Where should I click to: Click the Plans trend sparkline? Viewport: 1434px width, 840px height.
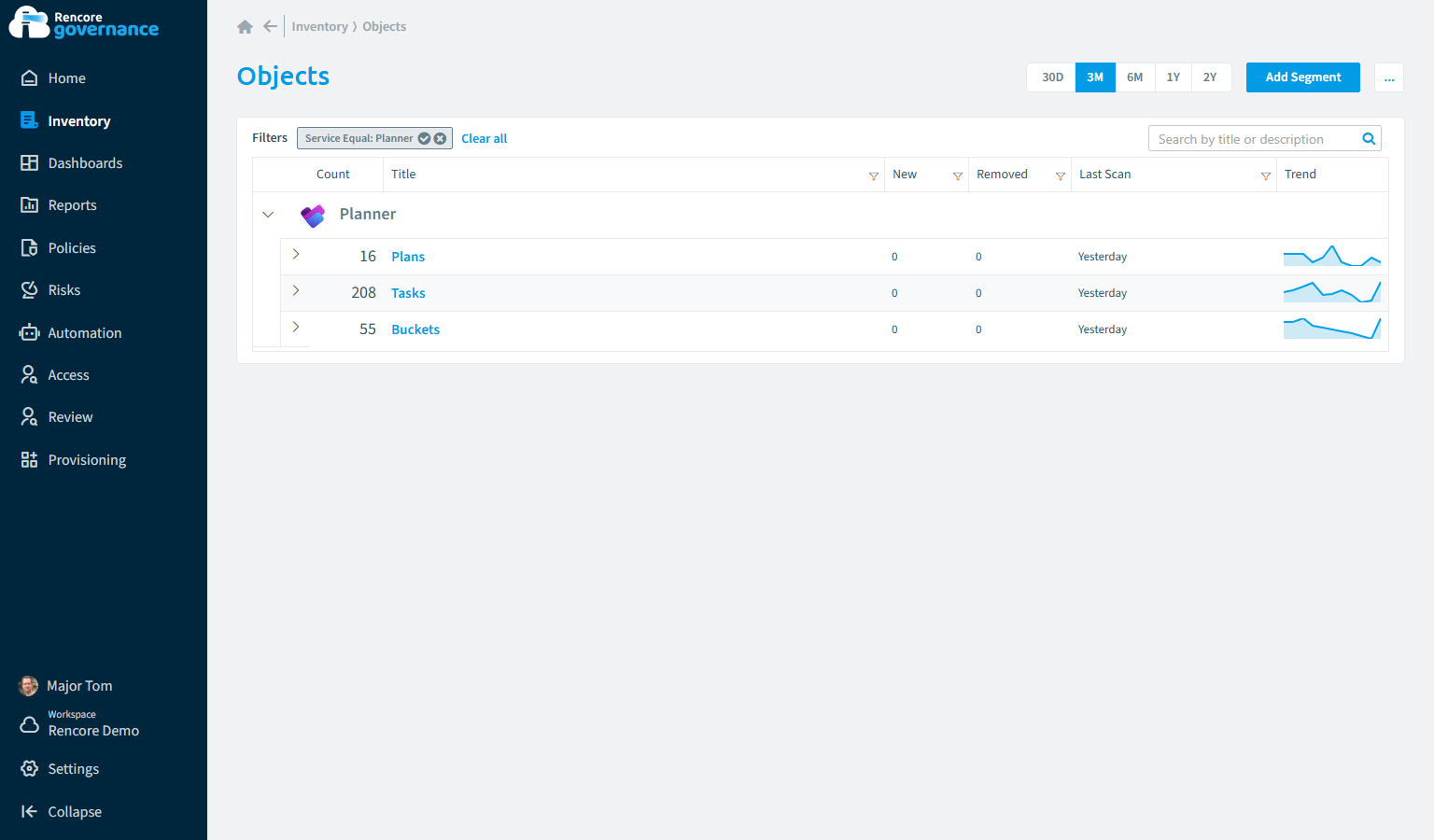(1332, 256)
